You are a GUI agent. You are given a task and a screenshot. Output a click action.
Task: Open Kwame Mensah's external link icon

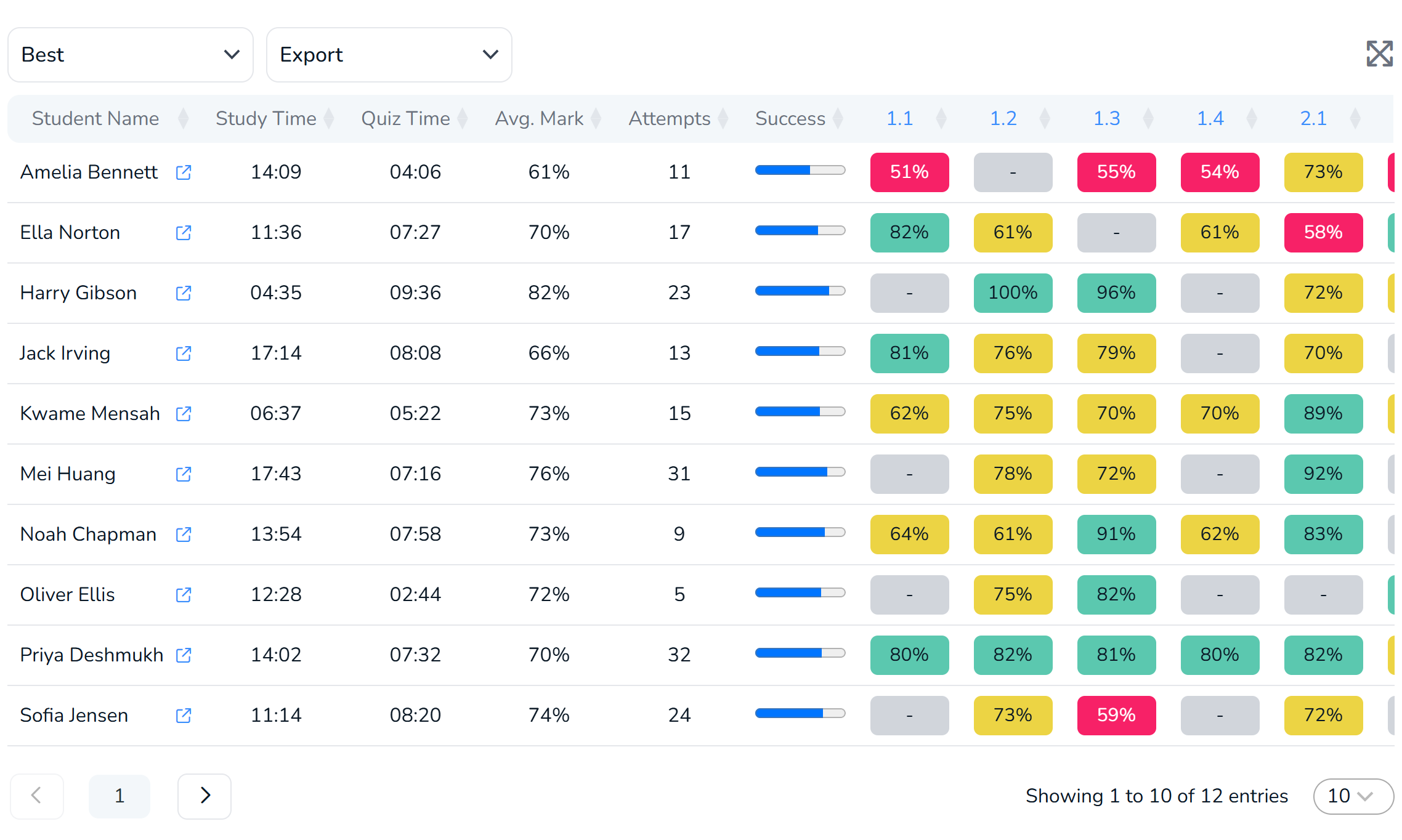pos(184,414)
